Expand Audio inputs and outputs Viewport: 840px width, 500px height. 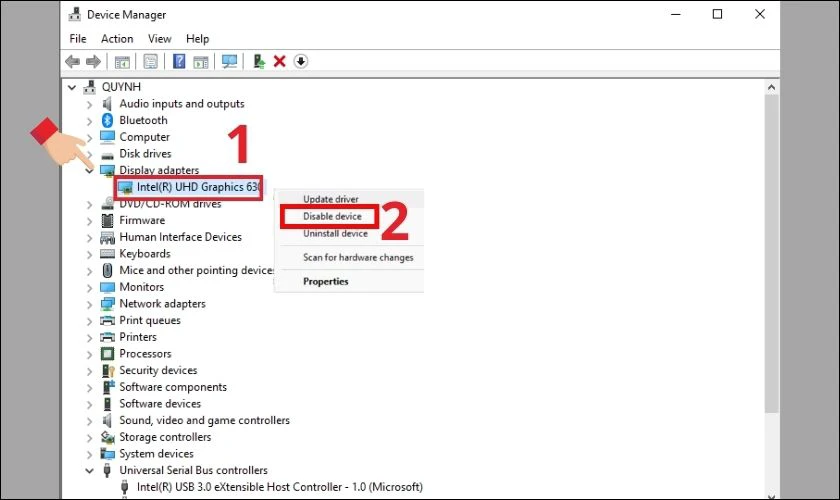[89, 104]
